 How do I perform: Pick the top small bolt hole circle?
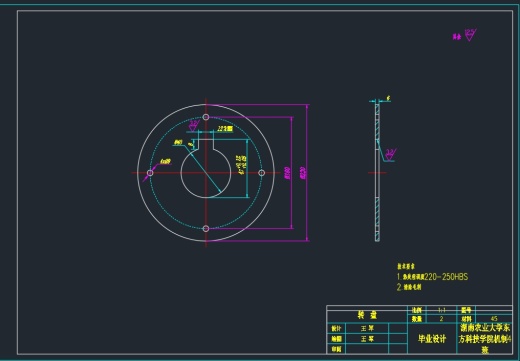(x=206, y=117)
